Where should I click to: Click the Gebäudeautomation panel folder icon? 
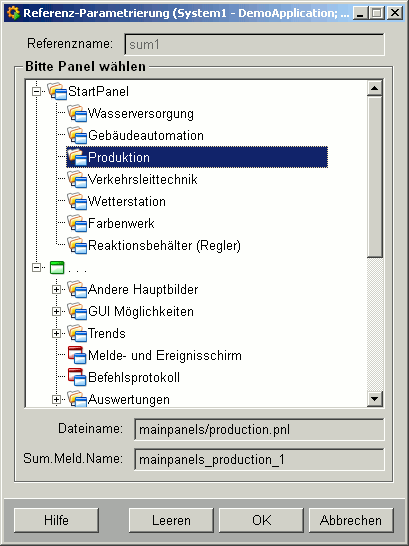pos(77,135)
